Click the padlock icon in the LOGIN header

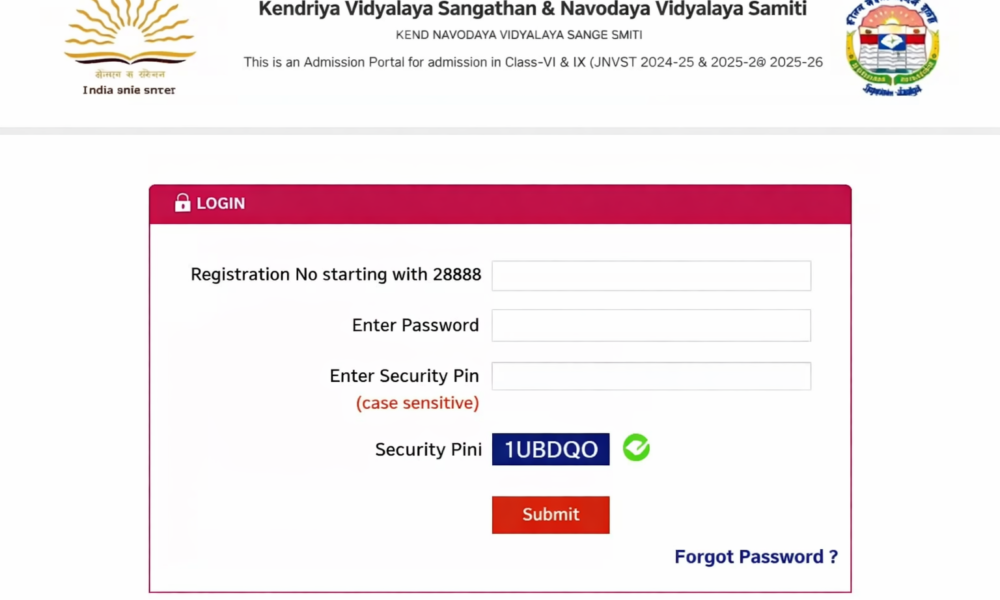coord(182,203)
